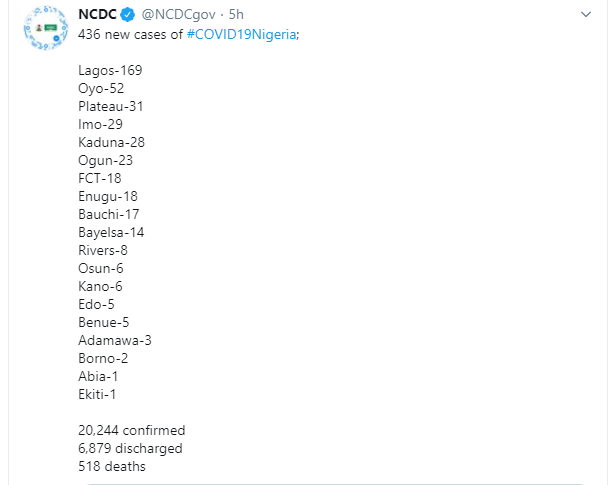
Task: Click the Kaduna-28 entry
Action: pos(112,142)
